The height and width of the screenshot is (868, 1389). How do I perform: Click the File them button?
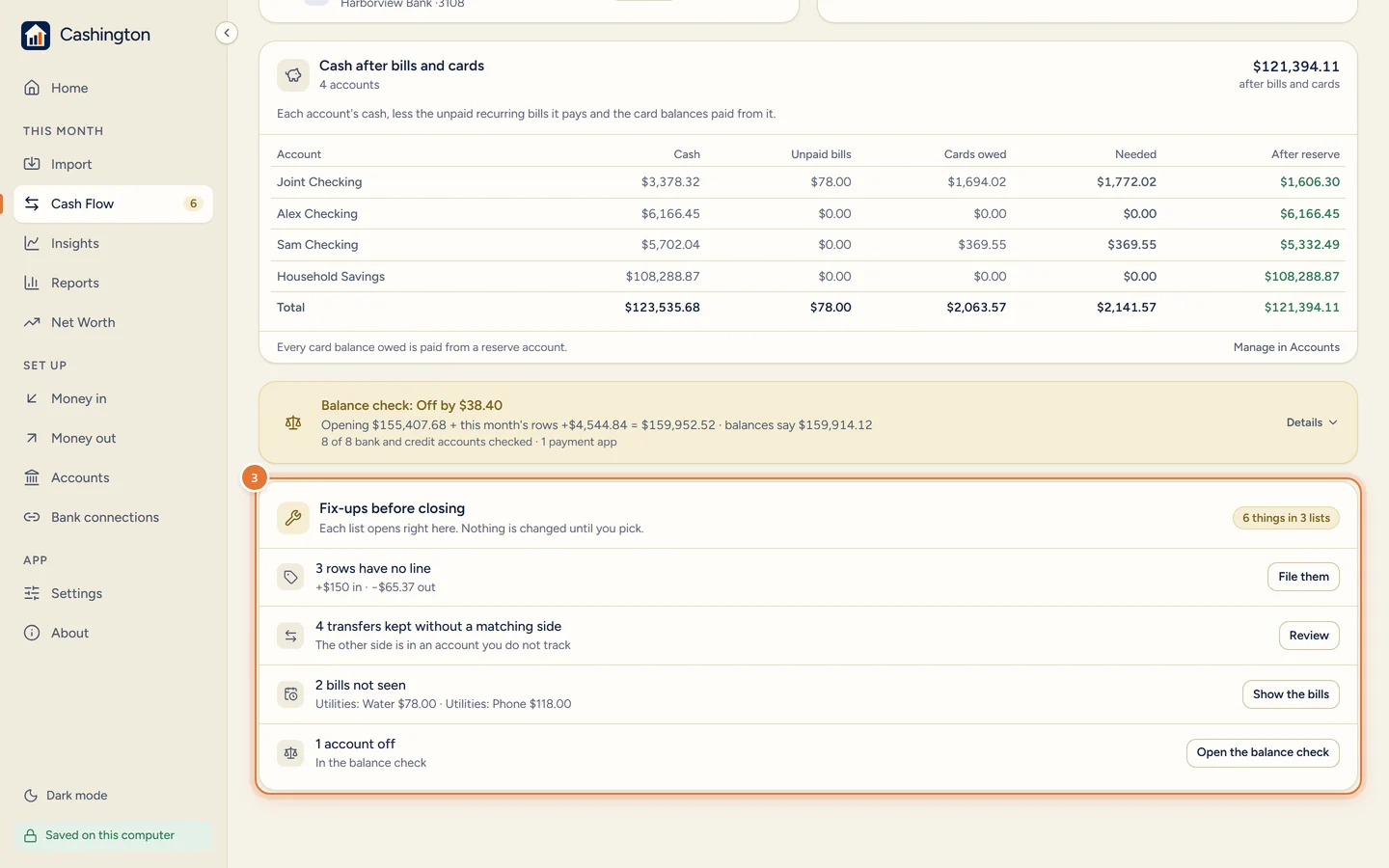[1303, 577]
